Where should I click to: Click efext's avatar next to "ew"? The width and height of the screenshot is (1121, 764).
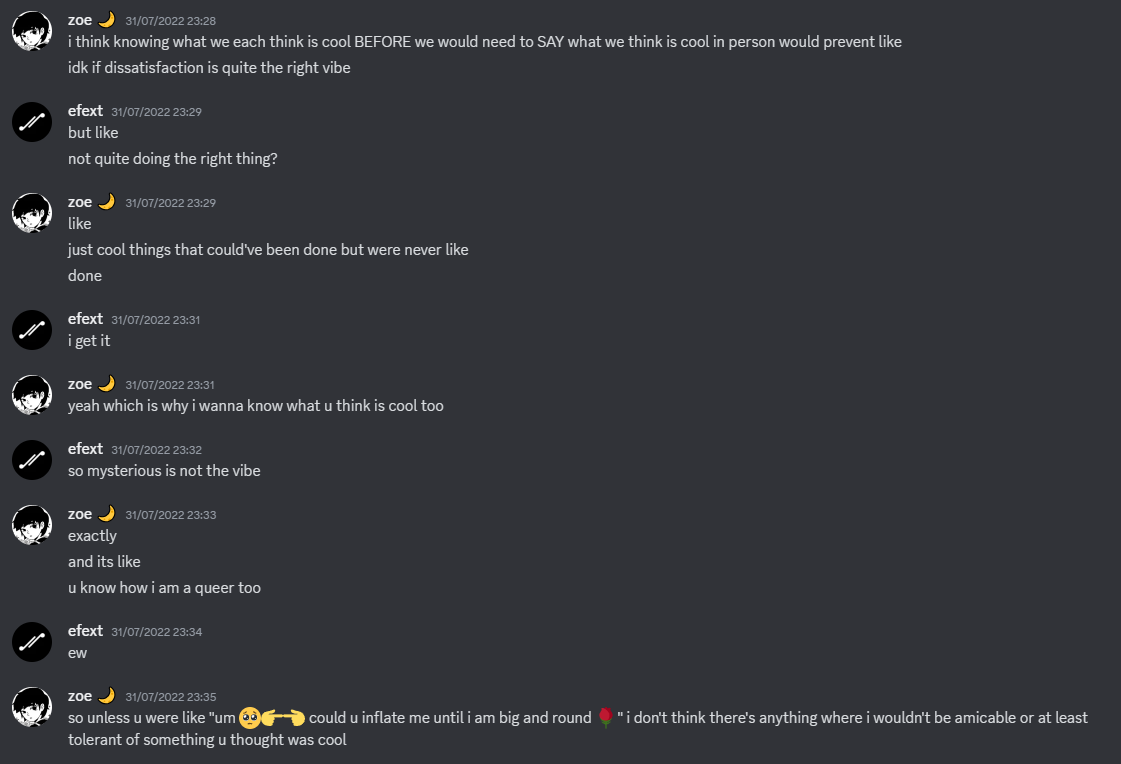pyautogui.click(x=32, y=642)
